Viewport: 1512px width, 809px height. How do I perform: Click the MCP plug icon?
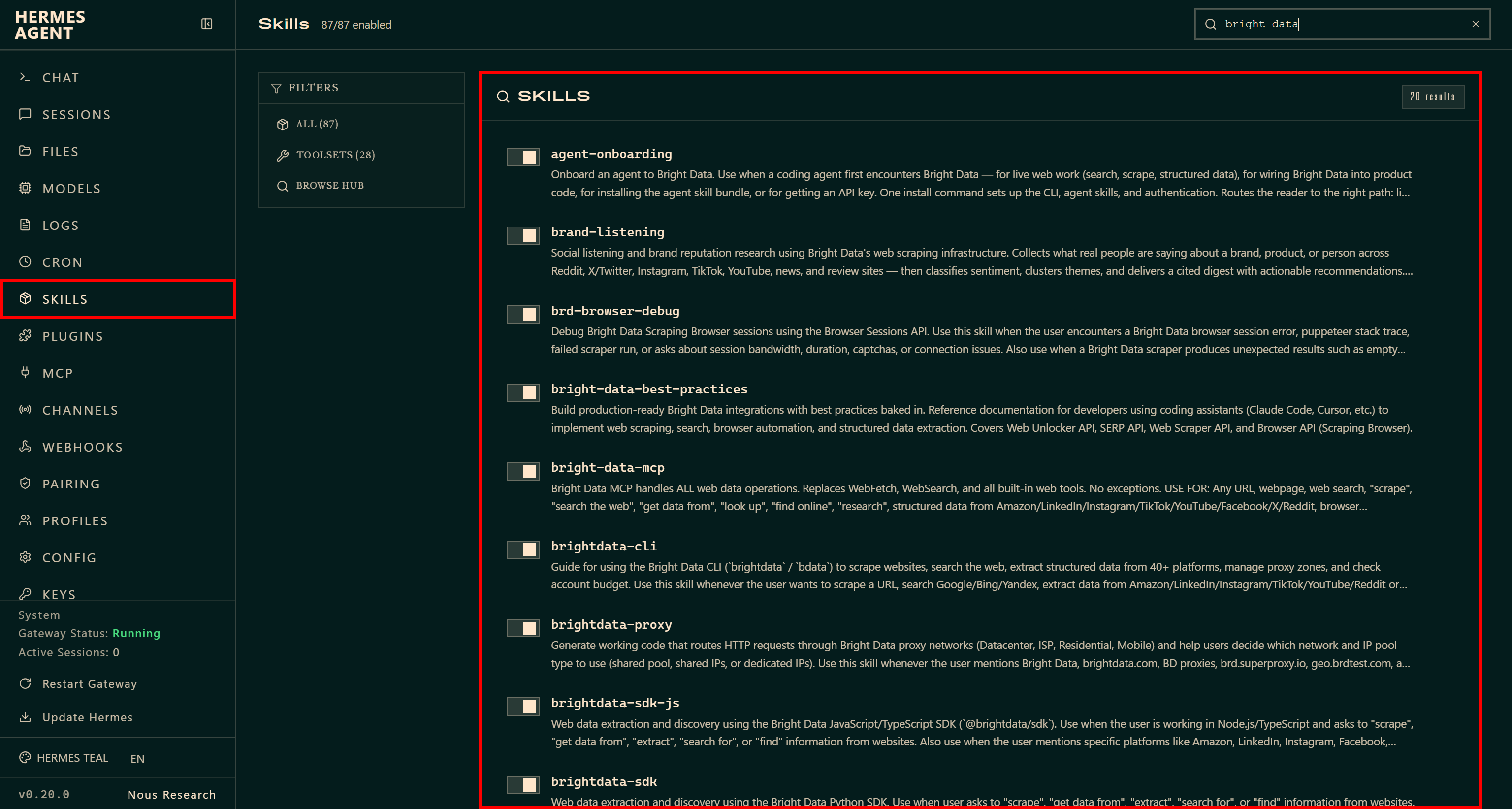pyautogui.click(x=25, y=372)
